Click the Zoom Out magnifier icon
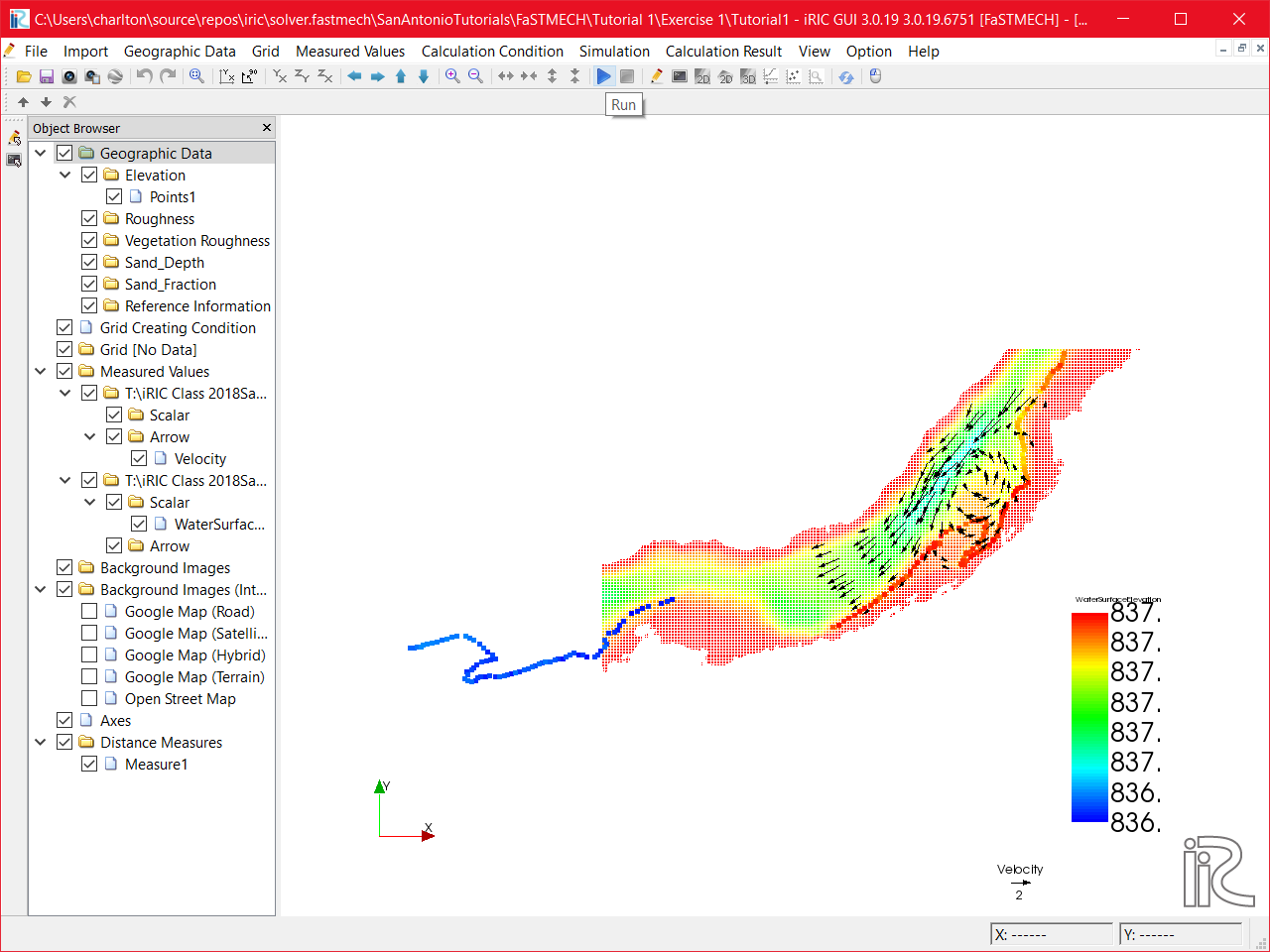The width and height of the screenshot is (1270, 952). (475, 76)
